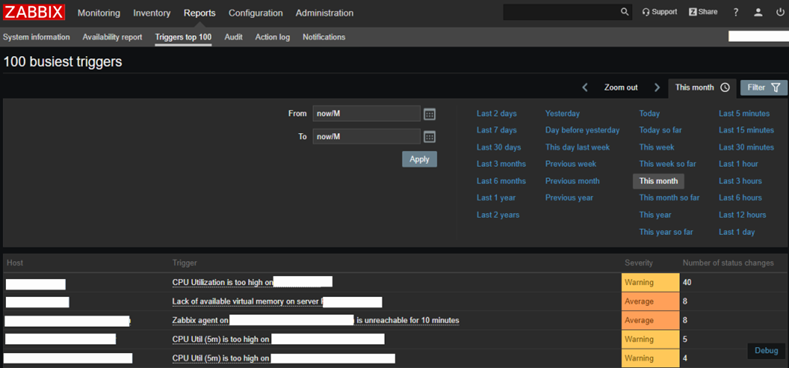Select Last 3 months range
This screenshot has height=368, width=789.
[501, 164]
